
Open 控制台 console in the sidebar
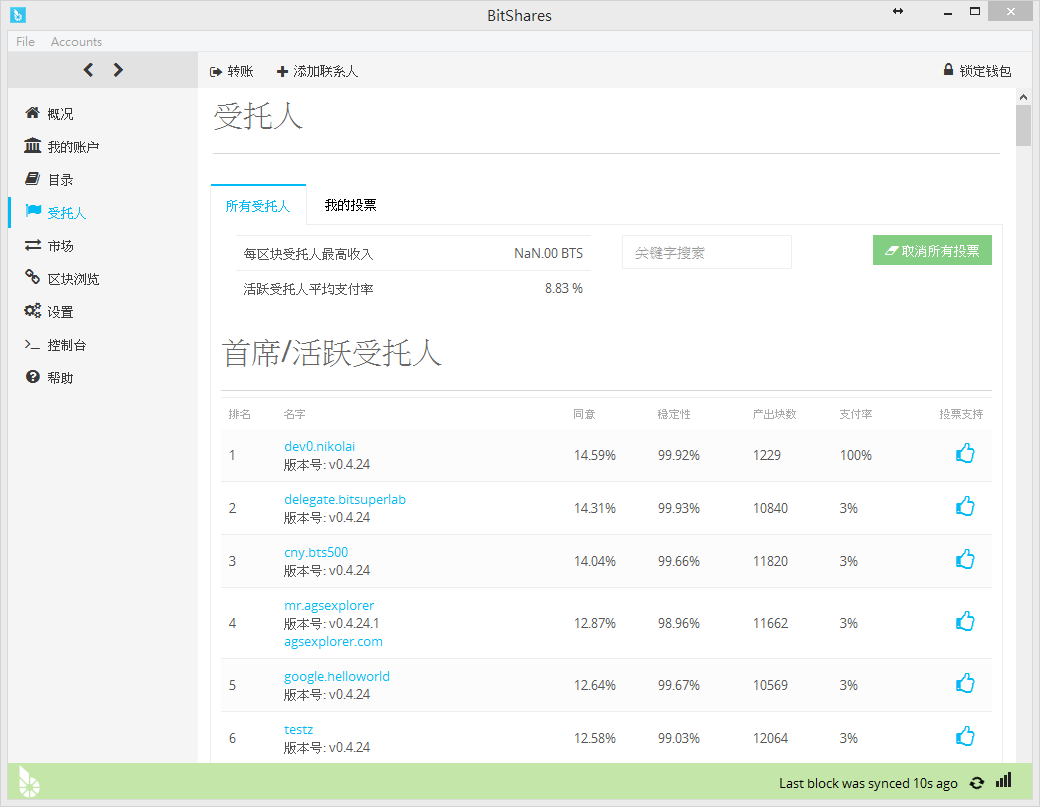(x=56, y=345)
